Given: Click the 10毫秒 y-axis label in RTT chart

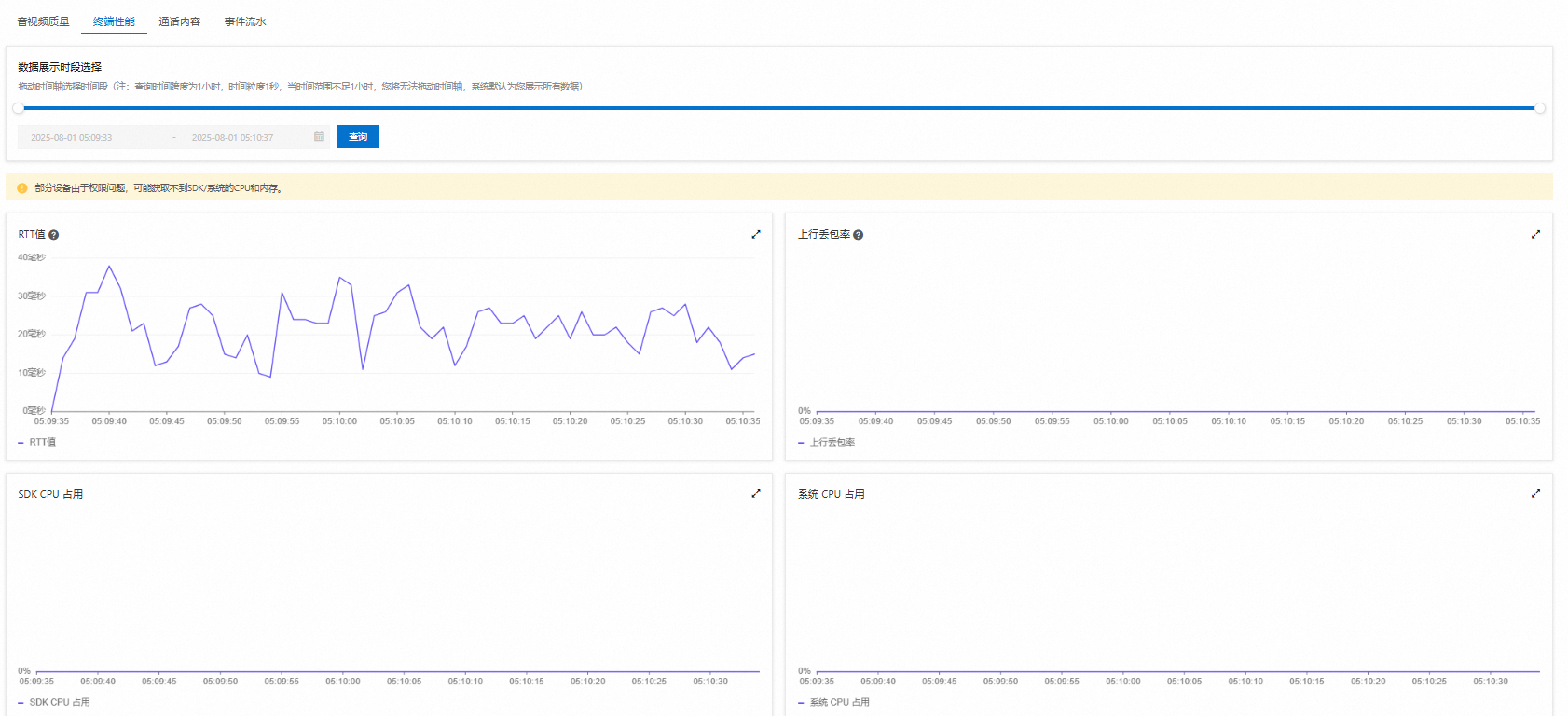Looking at the screenshot, I should [x=32, y=372].
